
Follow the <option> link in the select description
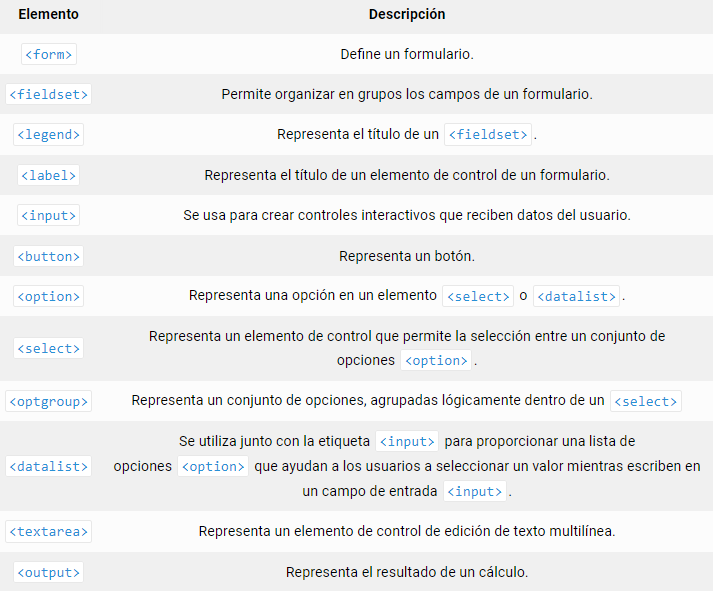coord(435,361)
